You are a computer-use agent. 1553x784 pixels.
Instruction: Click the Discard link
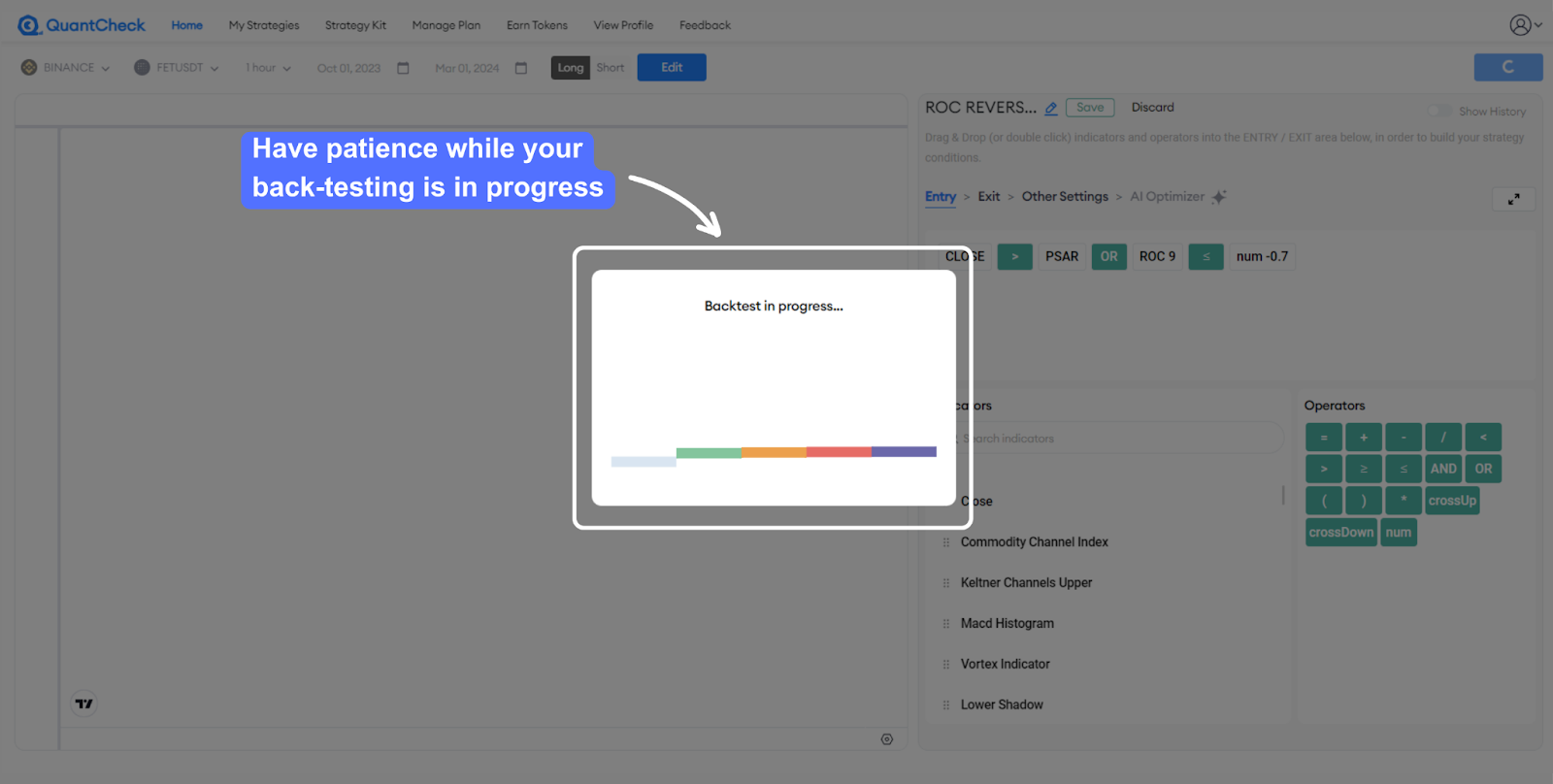pos(1152,108)
